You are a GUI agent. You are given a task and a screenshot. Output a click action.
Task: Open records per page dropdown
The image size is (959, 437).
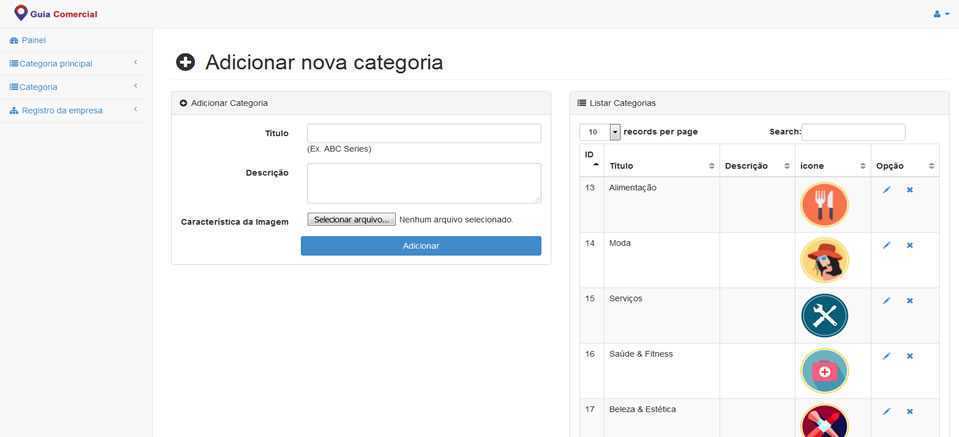click(614, 132)
